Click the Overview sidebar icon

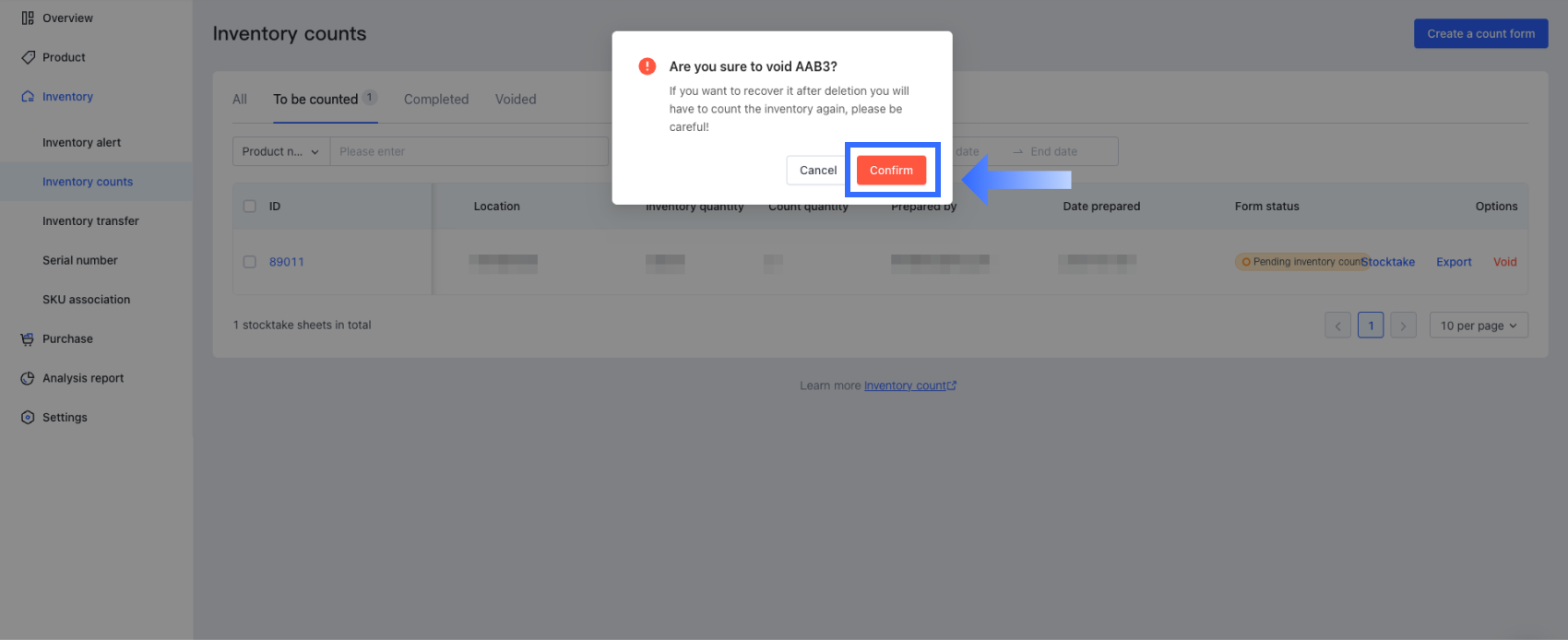(x=28, y=18)
